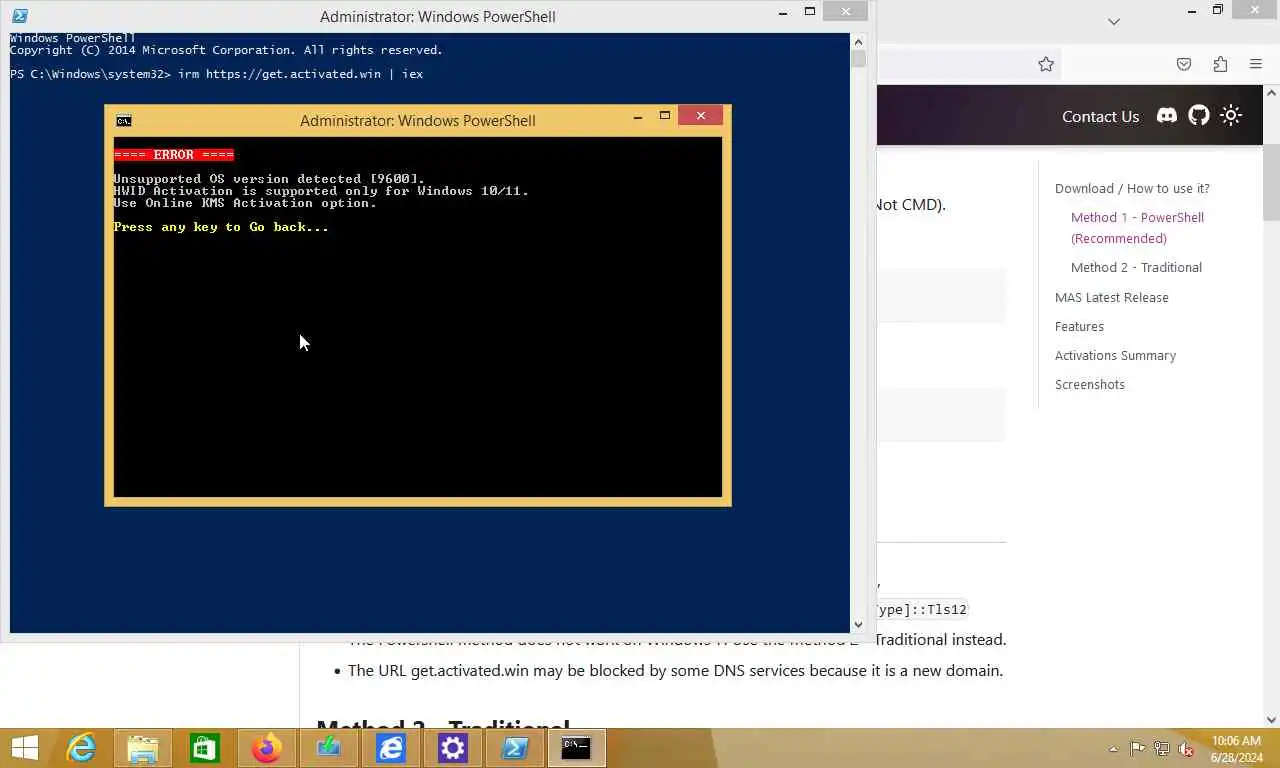
Task: Click the 'URL get.activated.win may be blocked' note
Action: click(675, 670)
